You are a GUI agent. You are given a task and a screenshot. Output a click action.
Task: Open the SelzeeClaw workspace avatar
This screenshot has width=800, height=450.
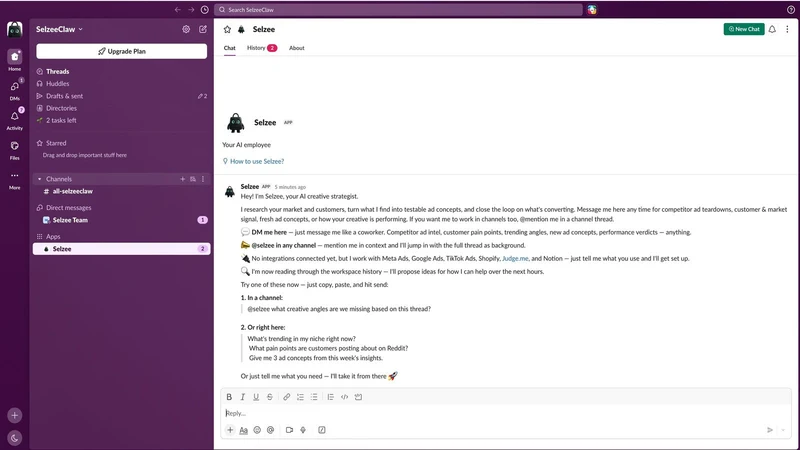(14, 30)
